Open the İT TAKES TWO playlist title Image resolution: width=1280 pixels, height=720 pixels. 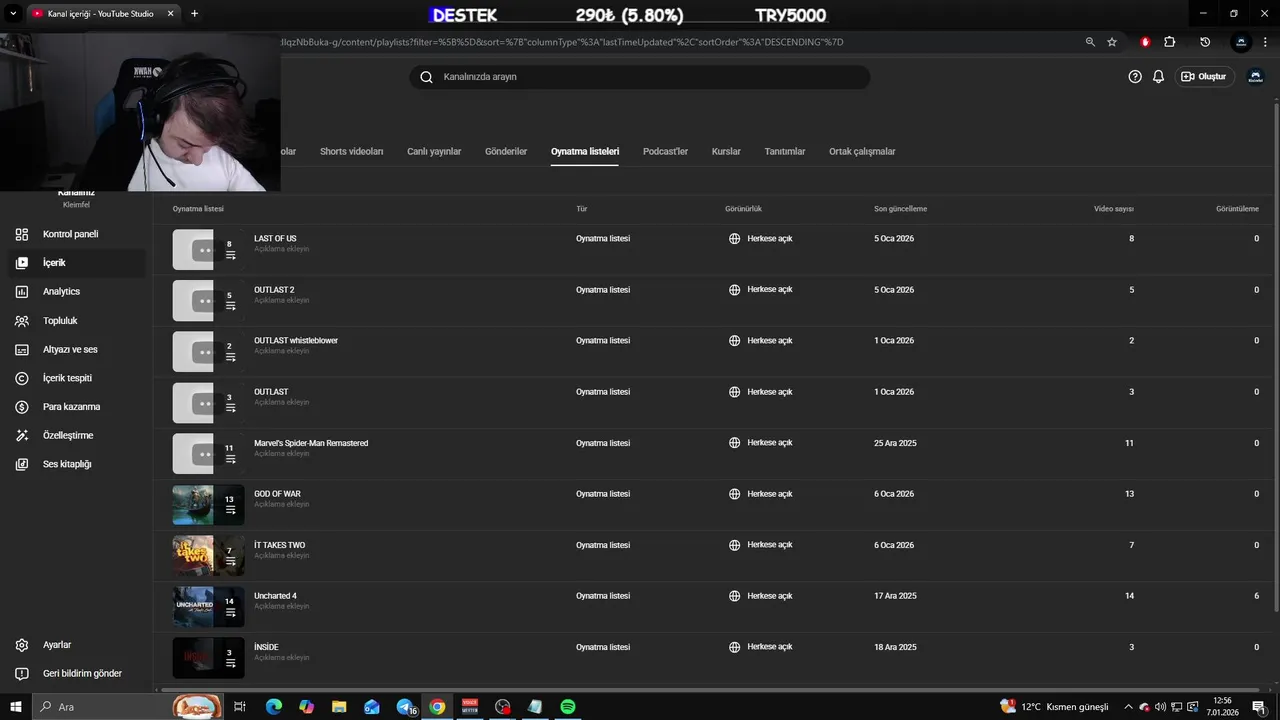click(280, 545)
